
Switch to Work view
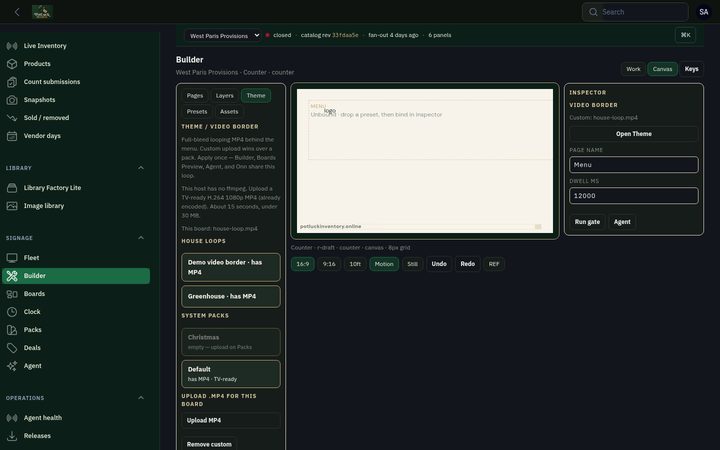[633, 69]
